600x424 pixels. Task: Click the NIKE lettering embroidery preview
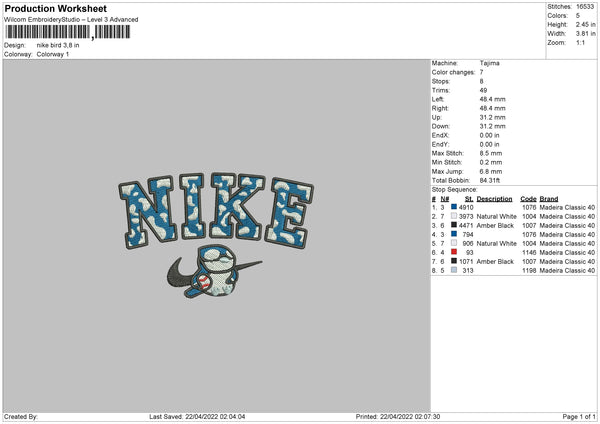[216, 211]
